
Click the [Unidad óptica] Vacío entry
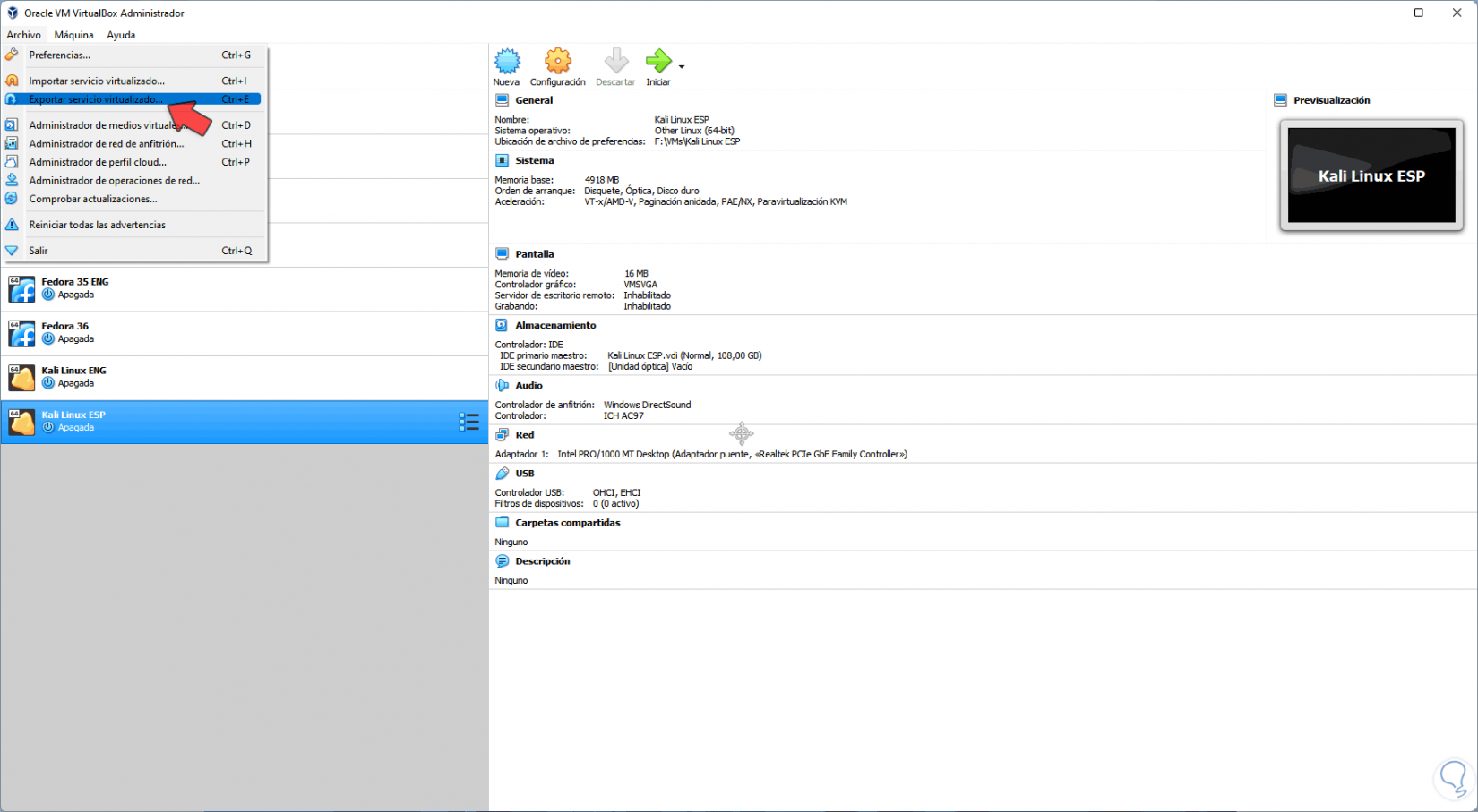pyautogui.click(x=650, y=366)
